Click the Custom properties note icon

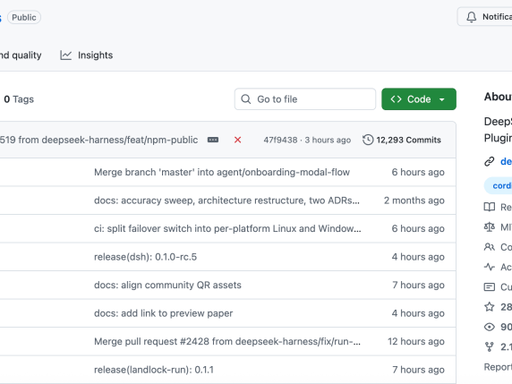[489, 287]
